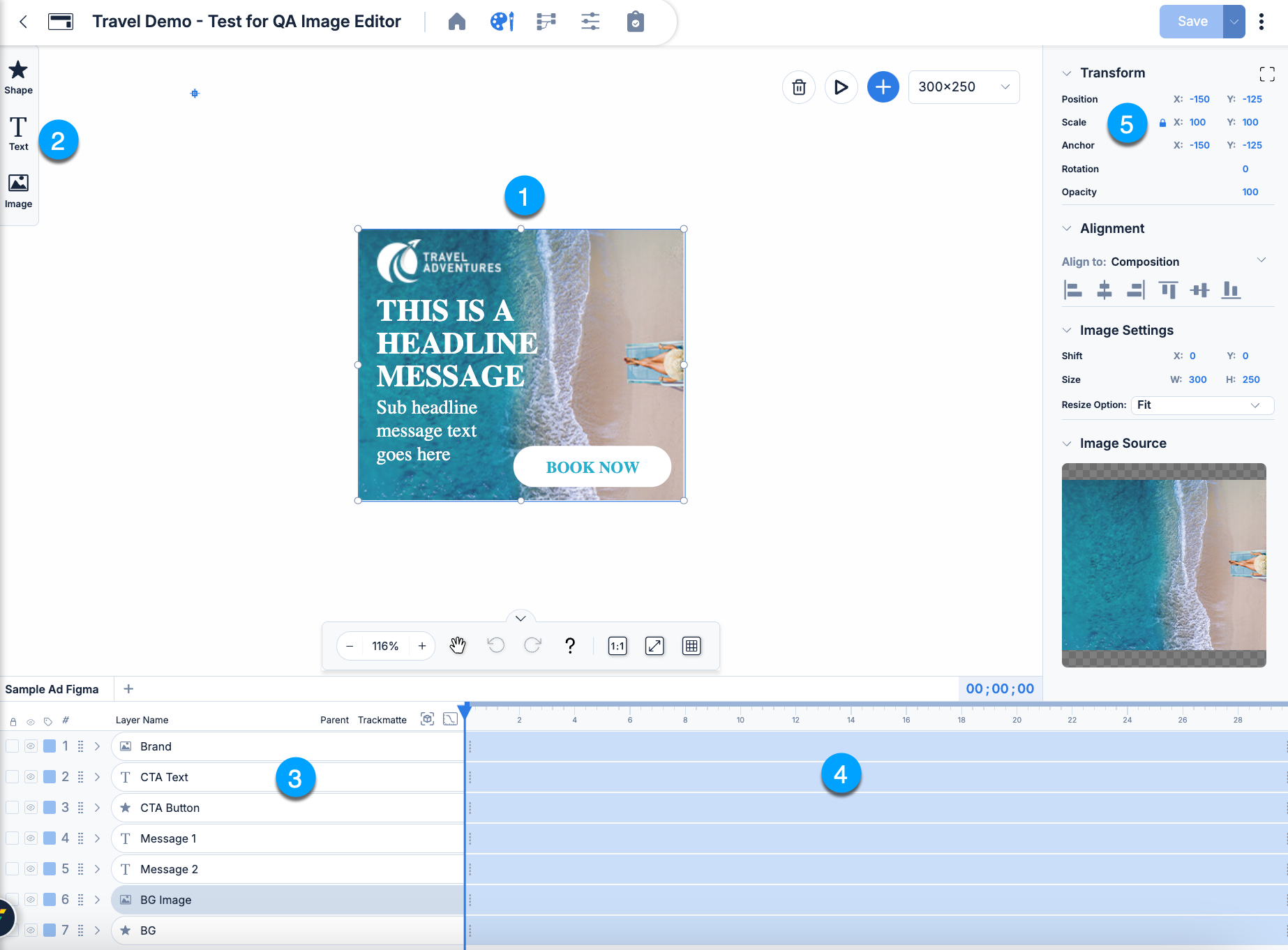1288x950 pixels.
Task: Click the Rotation value 0
Action: [x=1245, y=169]
